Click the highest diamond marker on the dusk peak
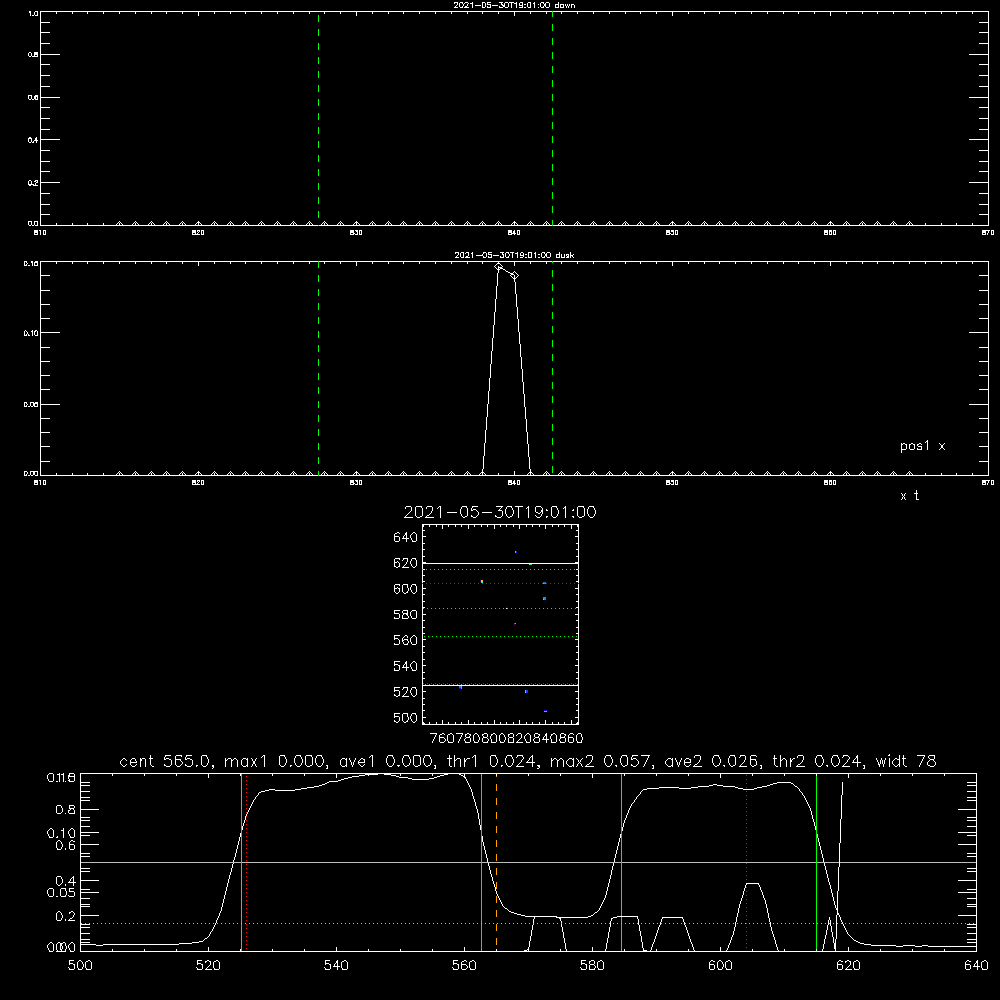 (499, 267)
